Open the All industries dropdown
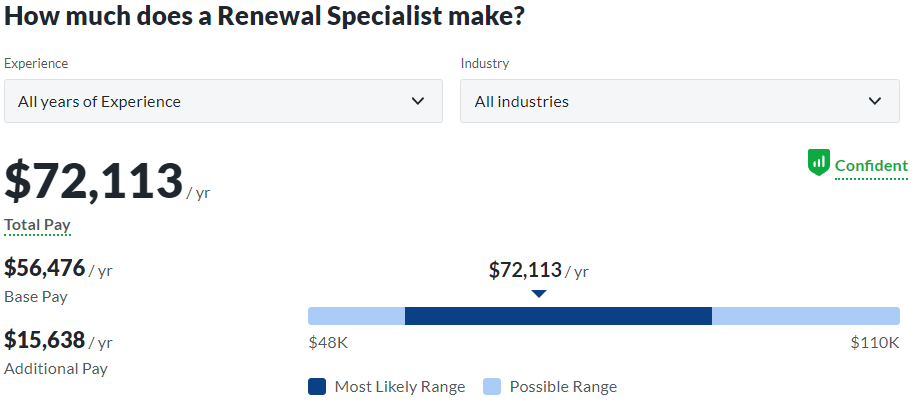 pyautogui.click(x=680, y=101)
